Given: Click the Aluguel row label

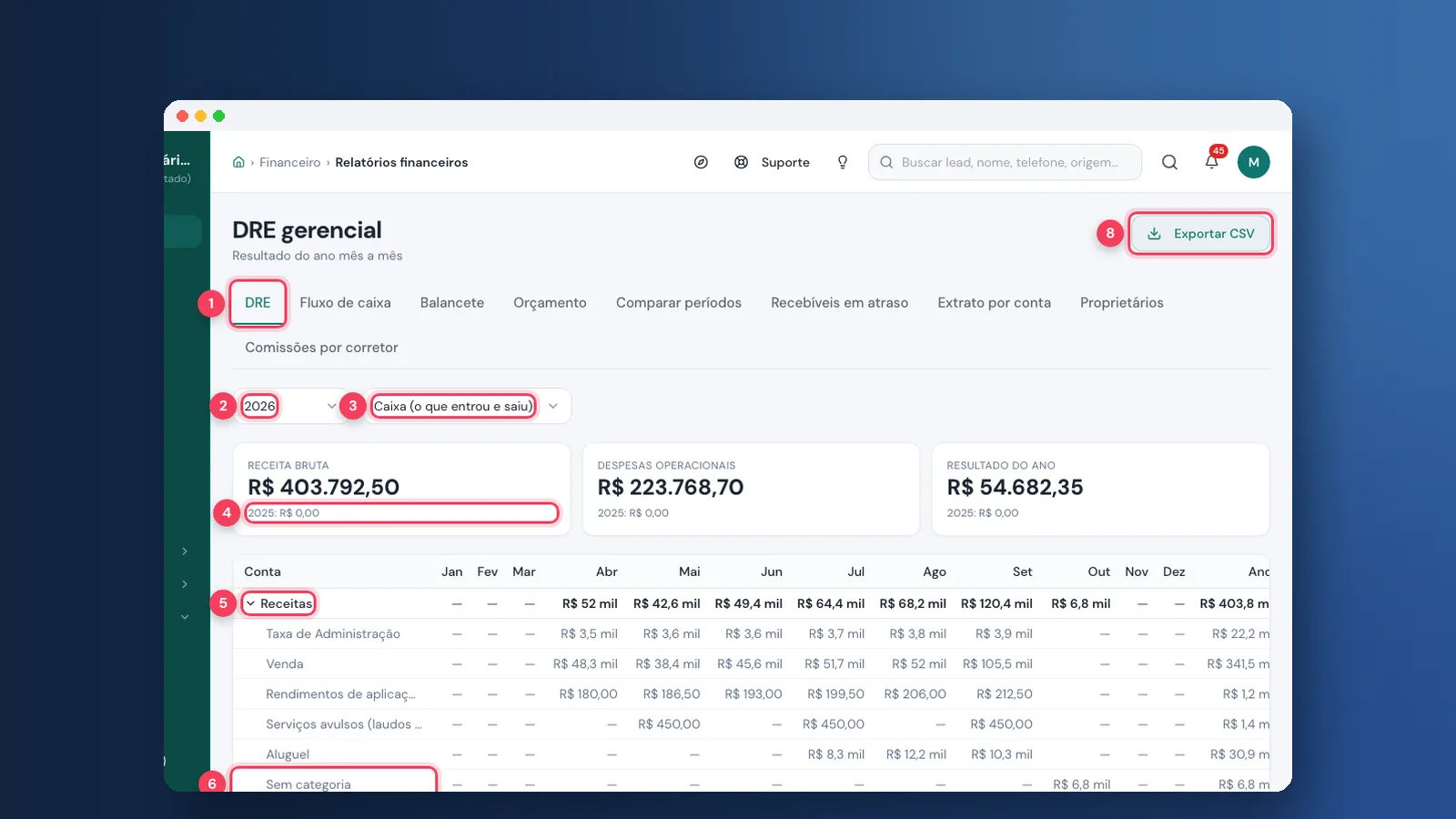Looking at the screenshot, I should (288, 753).
